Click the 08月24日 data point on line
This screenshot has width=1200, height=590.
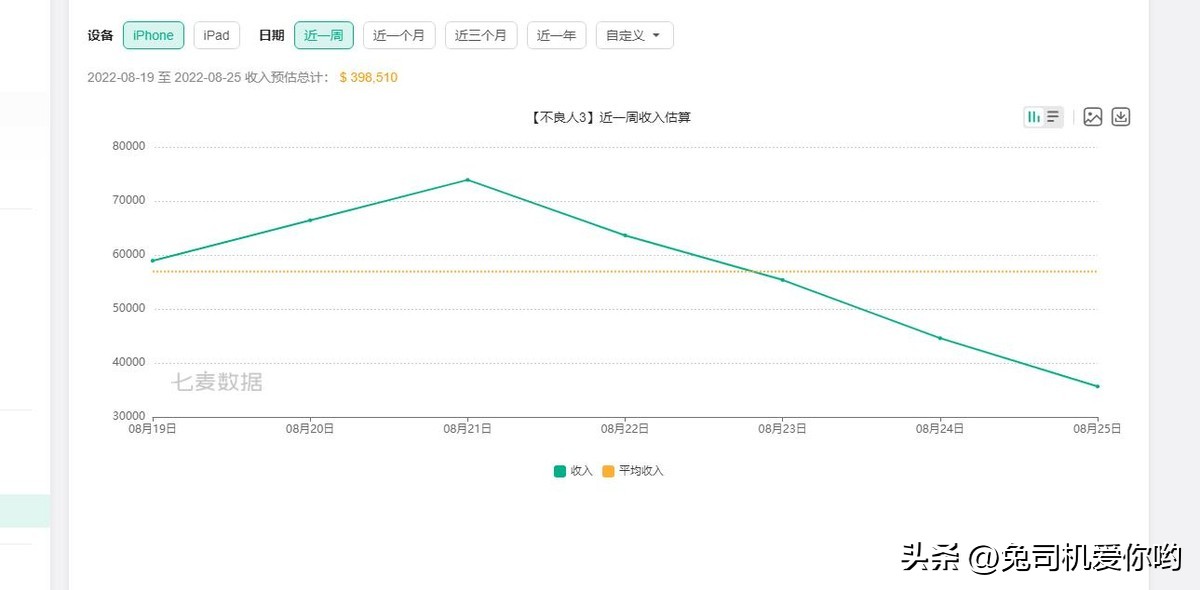(x=940, y=338)
